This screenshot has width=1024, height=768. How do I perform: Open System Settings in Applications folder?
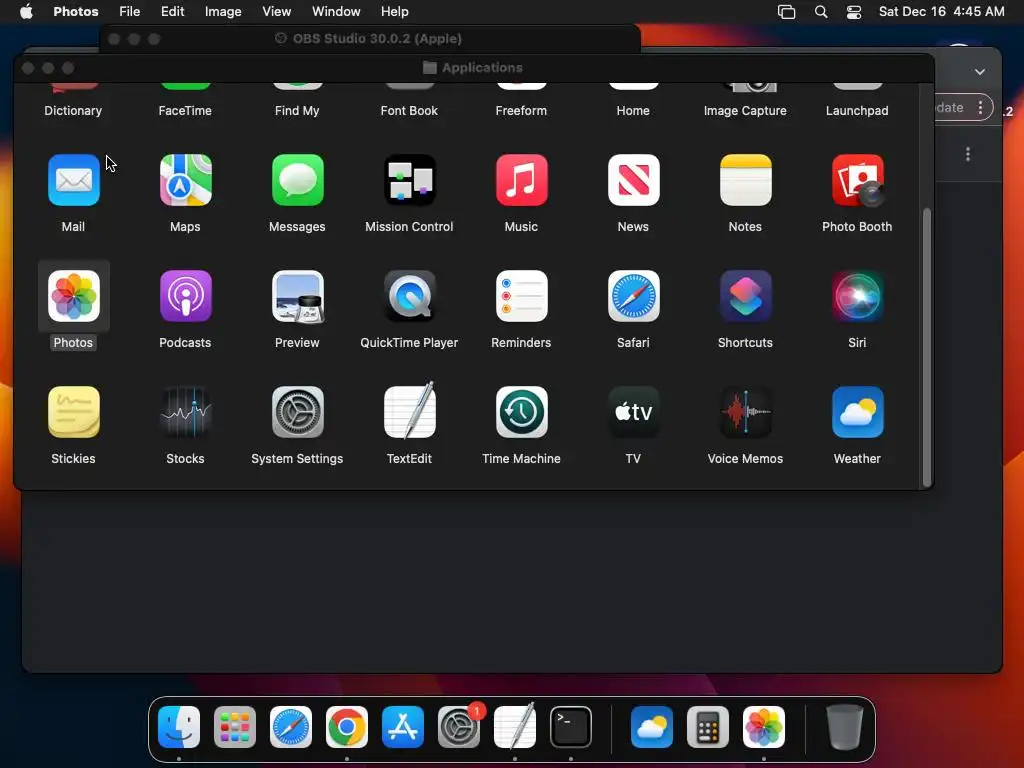point(297,412)
